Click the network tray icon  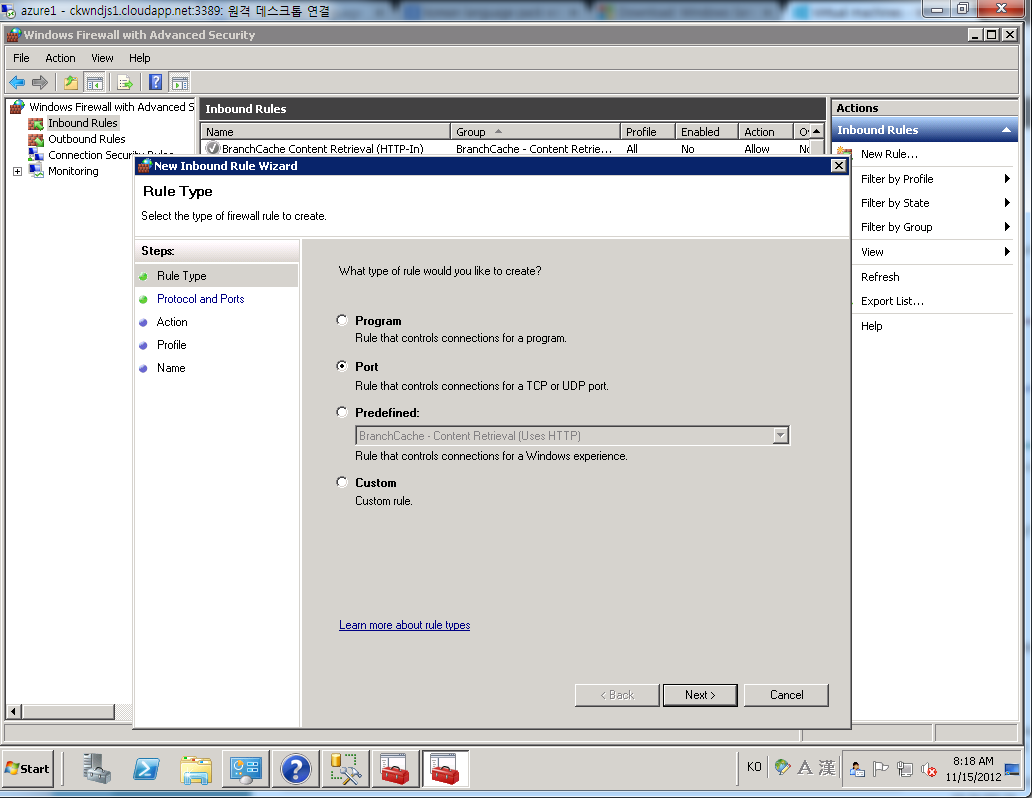905,768
